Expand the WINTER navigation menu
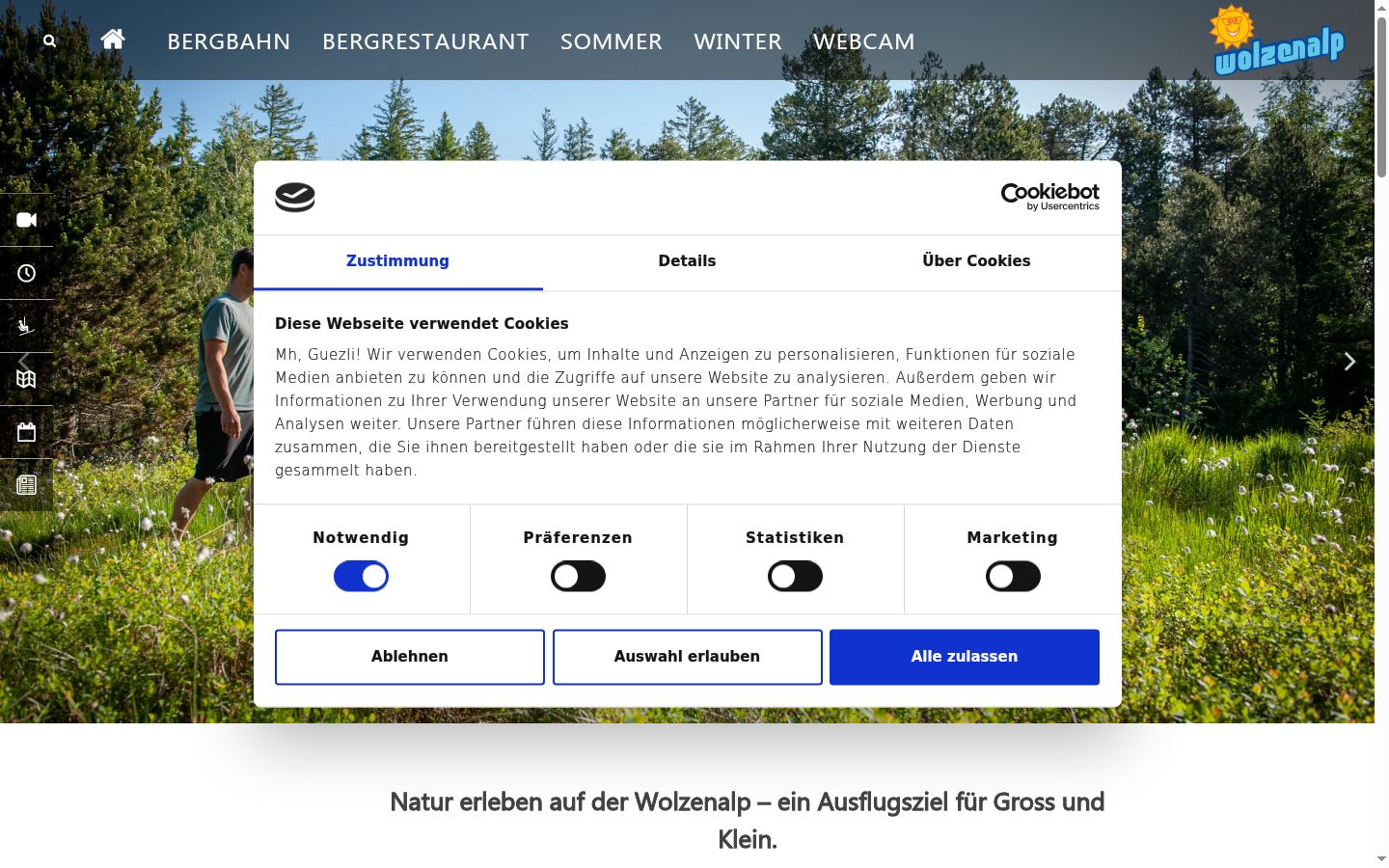This screenshot has width=1389, height=868. click(x=738, y=41)
